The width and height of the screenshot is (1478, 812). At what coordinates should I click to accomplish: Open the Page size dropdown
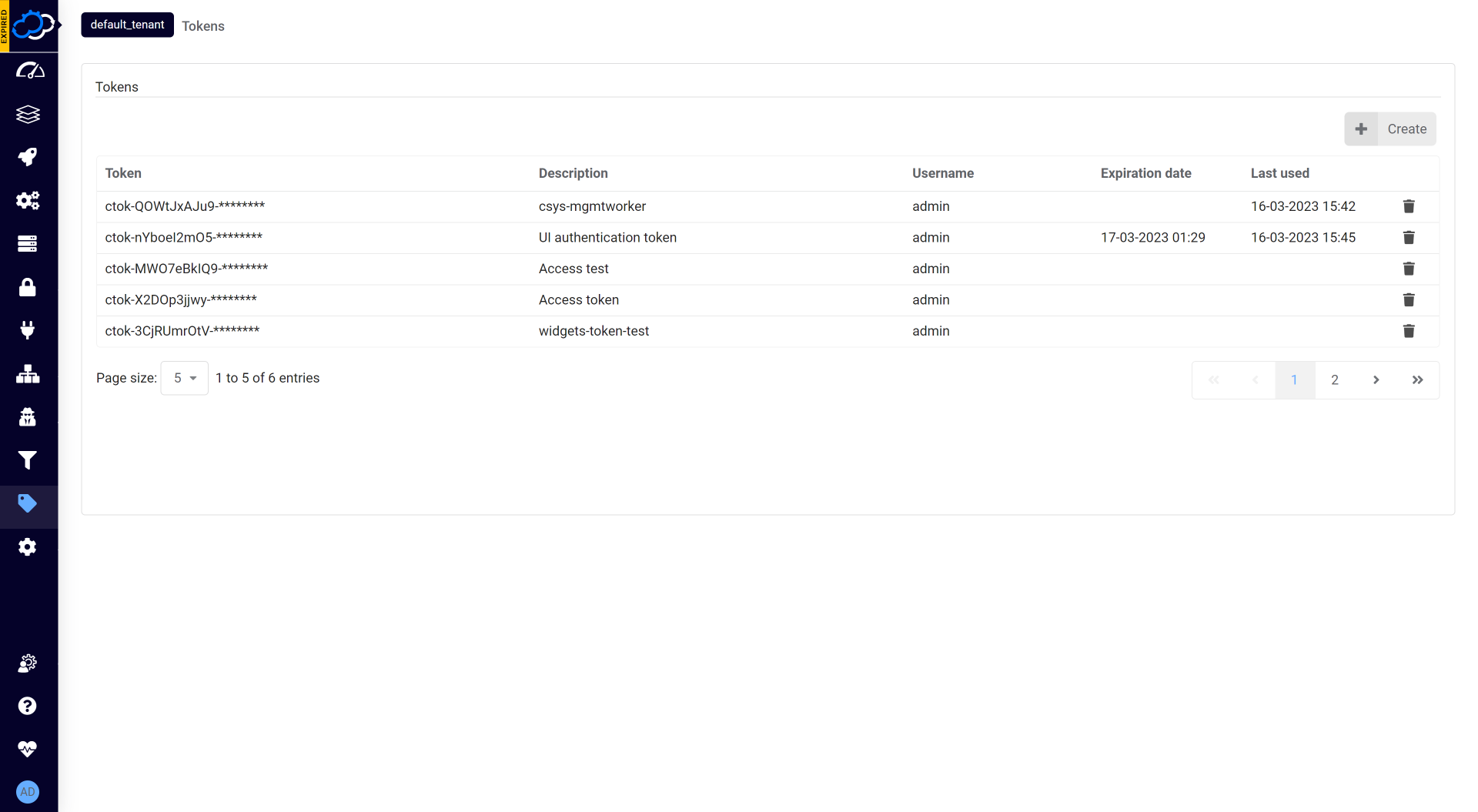[185, 378]
